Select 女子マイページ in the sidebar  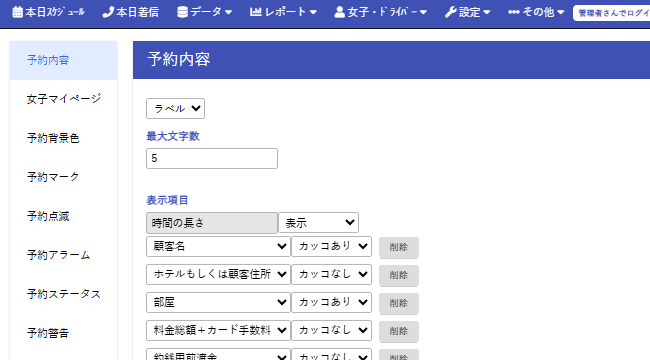(64, 99)
